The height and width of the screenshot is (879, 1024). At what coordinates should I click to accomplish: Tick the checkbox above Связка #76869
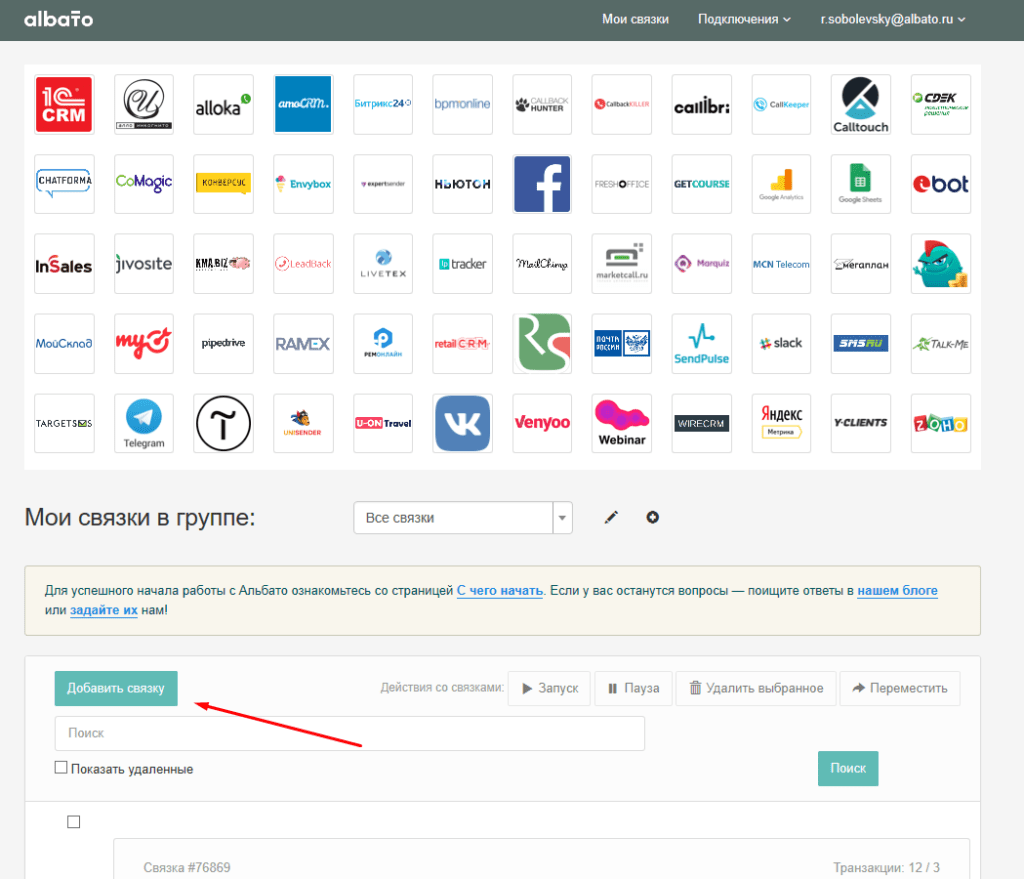pos(73,822)
